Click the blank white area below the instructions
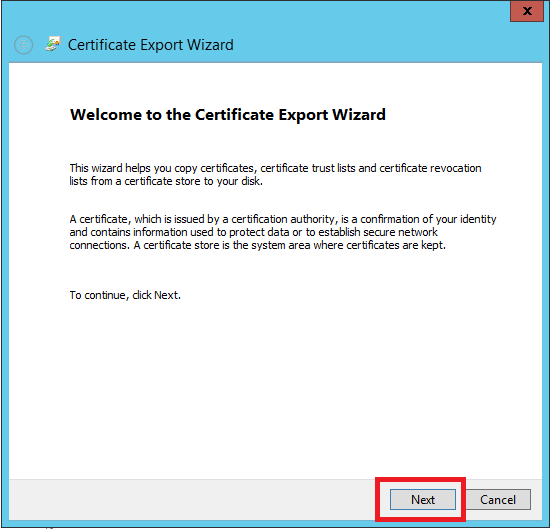The height and width of the screenshot is (529, 556). click(275, 390)
